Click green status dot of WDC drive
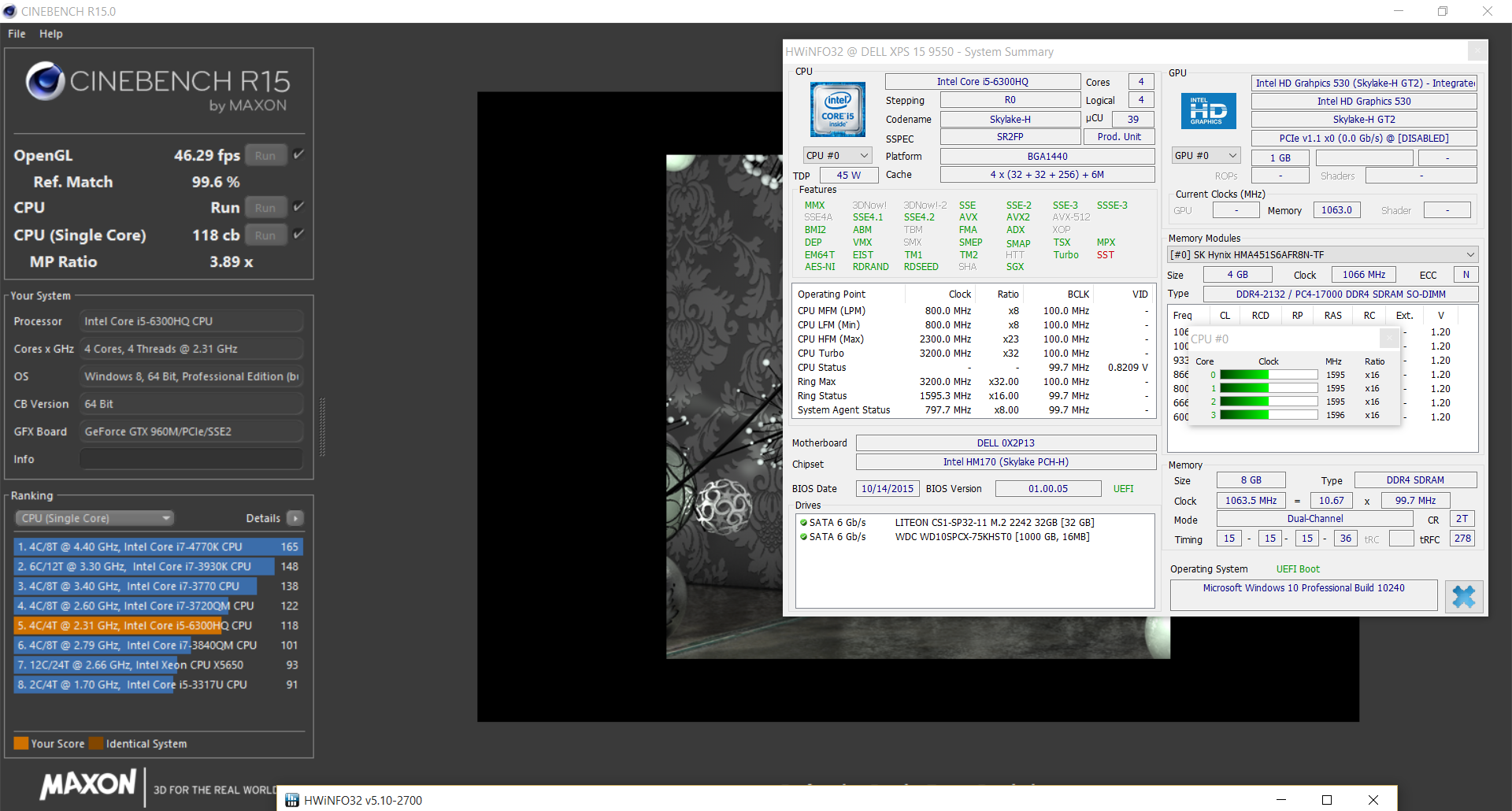This screenshot has height=811, width=1512. tap(803, 537)
